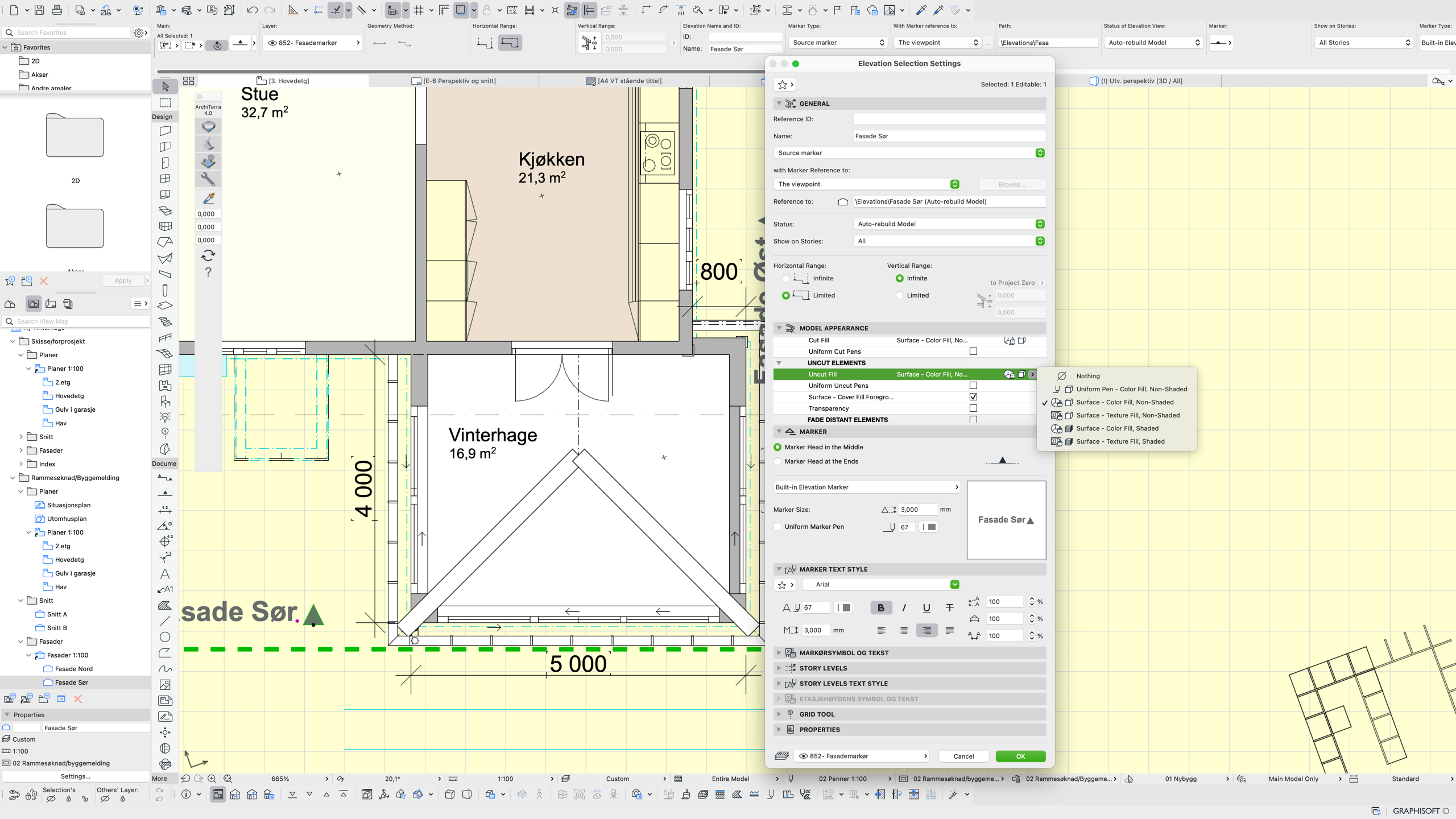Click the underline text style icon
1456x819 pixels.
tap(926, 607)
